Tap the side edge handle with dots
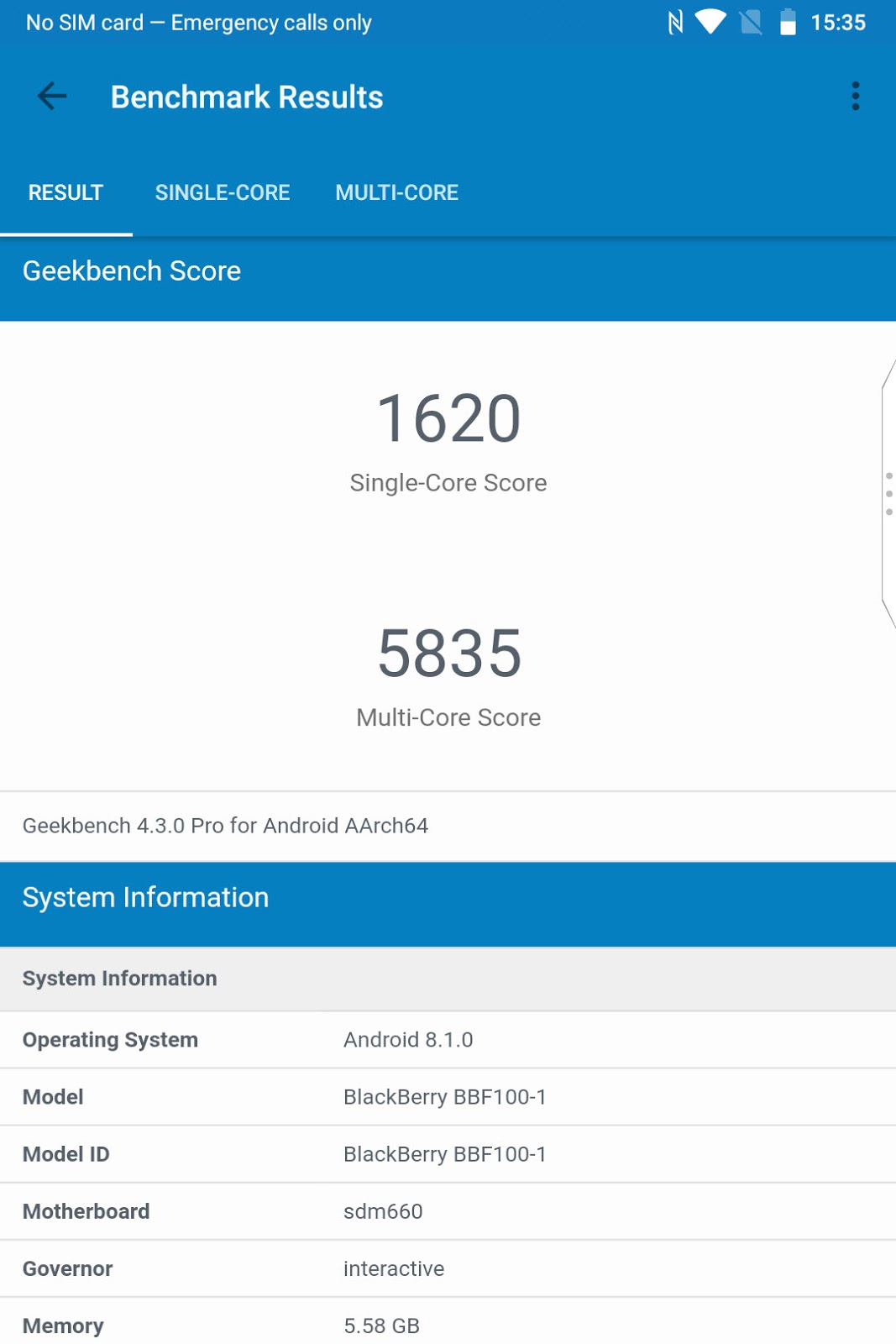This screenshot has width=896, height=1344. pos(888,494)
